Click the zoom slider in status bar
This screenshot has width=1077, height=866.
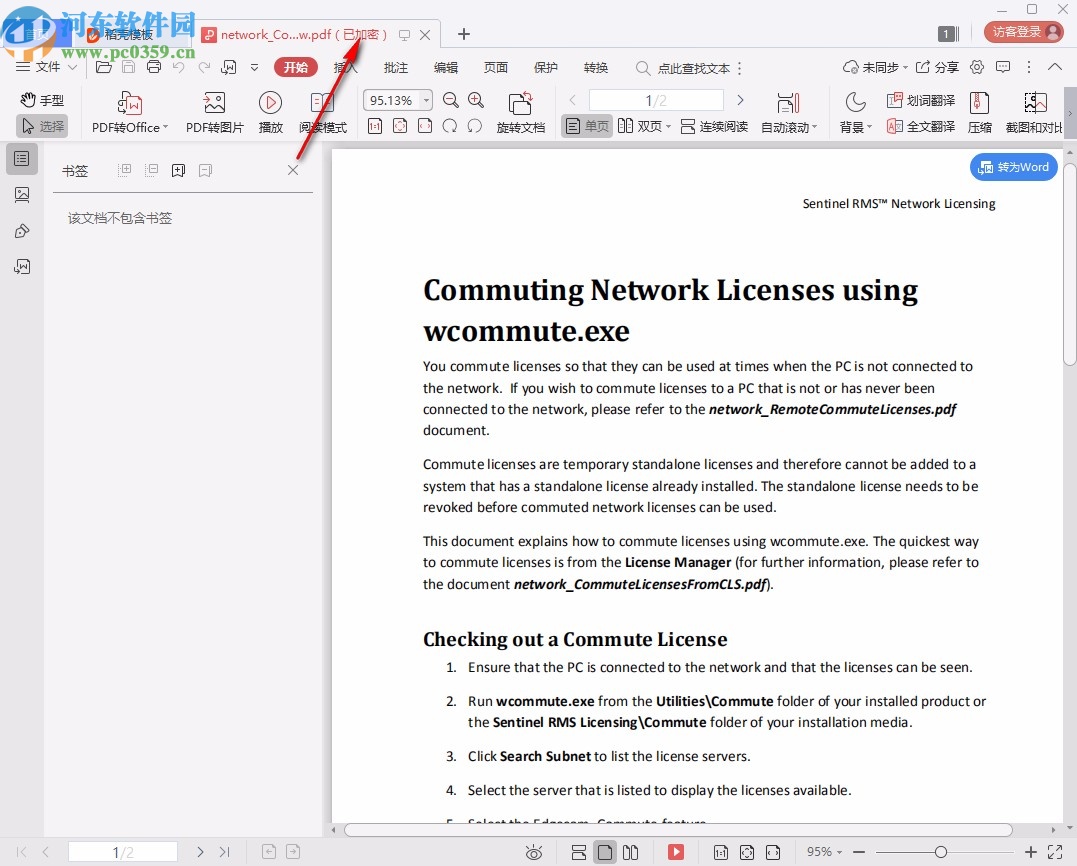[940, 852]
